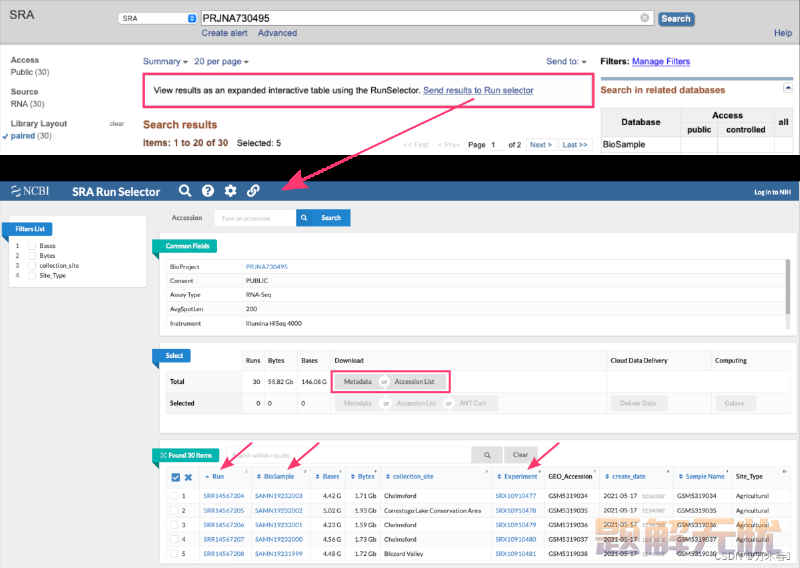Open the 20 per page dropdown

click(221, 61)
